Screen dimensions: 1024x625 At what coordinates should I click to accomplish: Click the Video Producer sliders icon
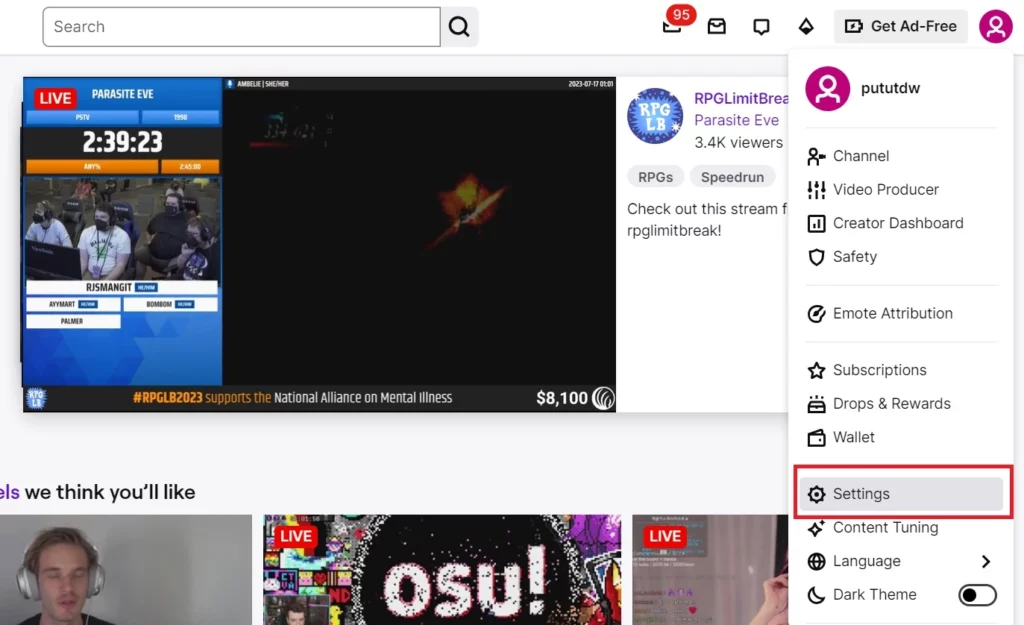(x=816, y=189)
